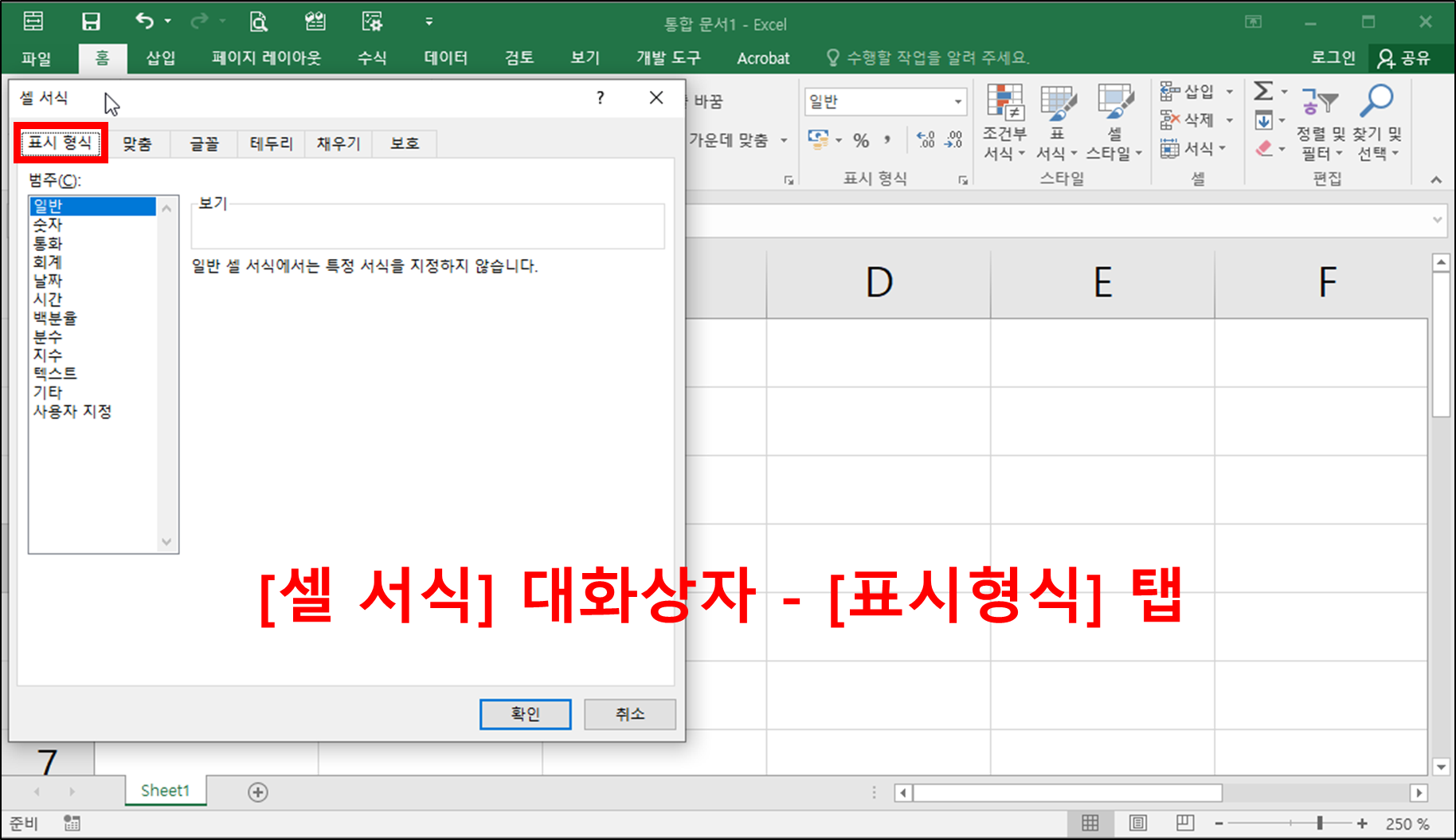
Task: Click the 확인 button
Action: coord(525,714)
